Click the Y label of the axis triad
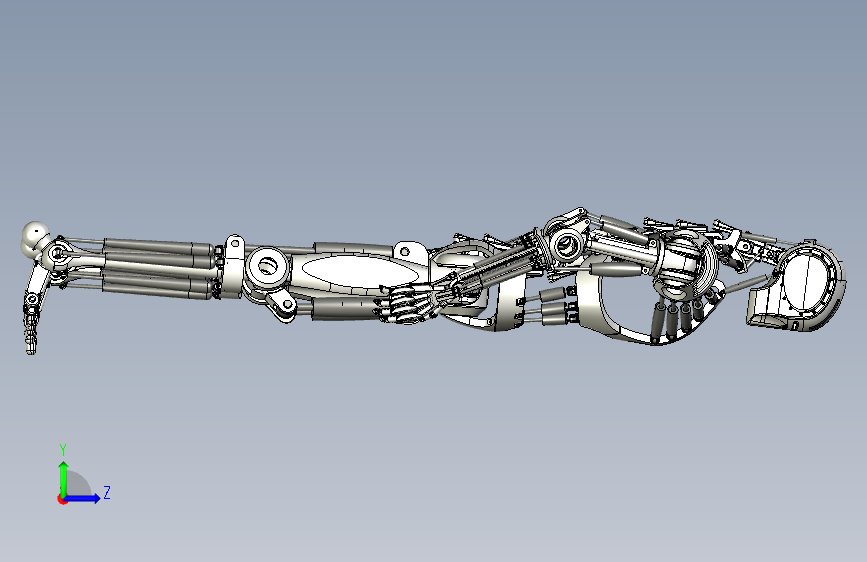The height and width of the screenshot is (562, 867). coord(63,450)
